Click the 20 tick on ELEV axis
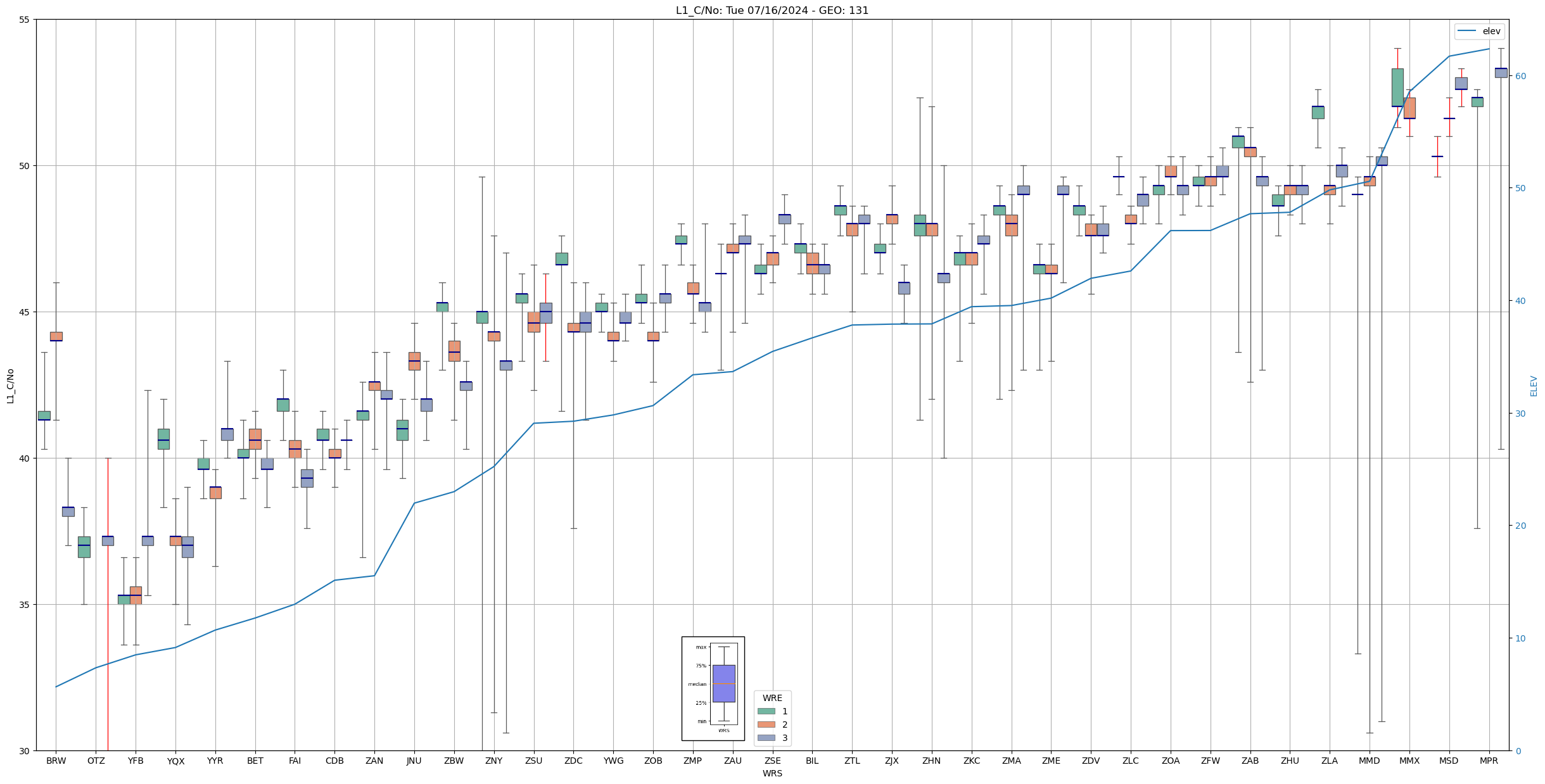The image size is (1545, 784). click(x=1520, y=526)
